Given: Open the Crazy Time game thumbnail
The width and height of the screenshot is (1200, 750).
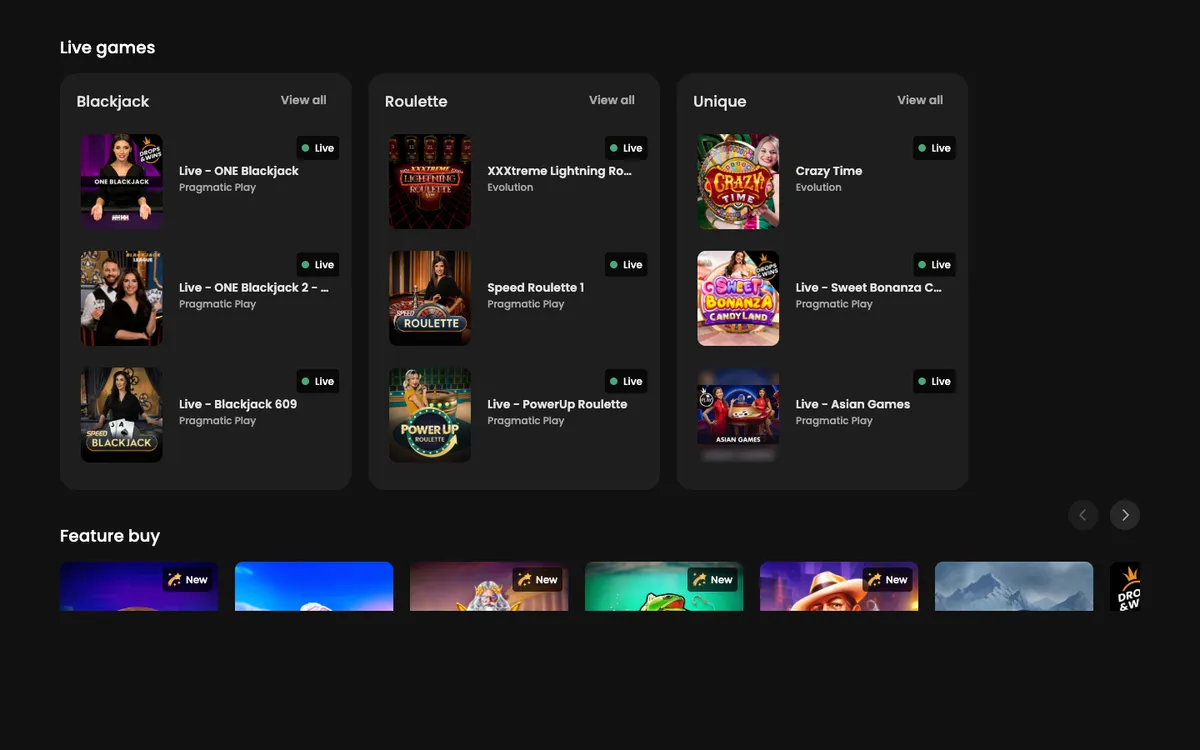Looking at the screenshot, I should click(738, 182).
